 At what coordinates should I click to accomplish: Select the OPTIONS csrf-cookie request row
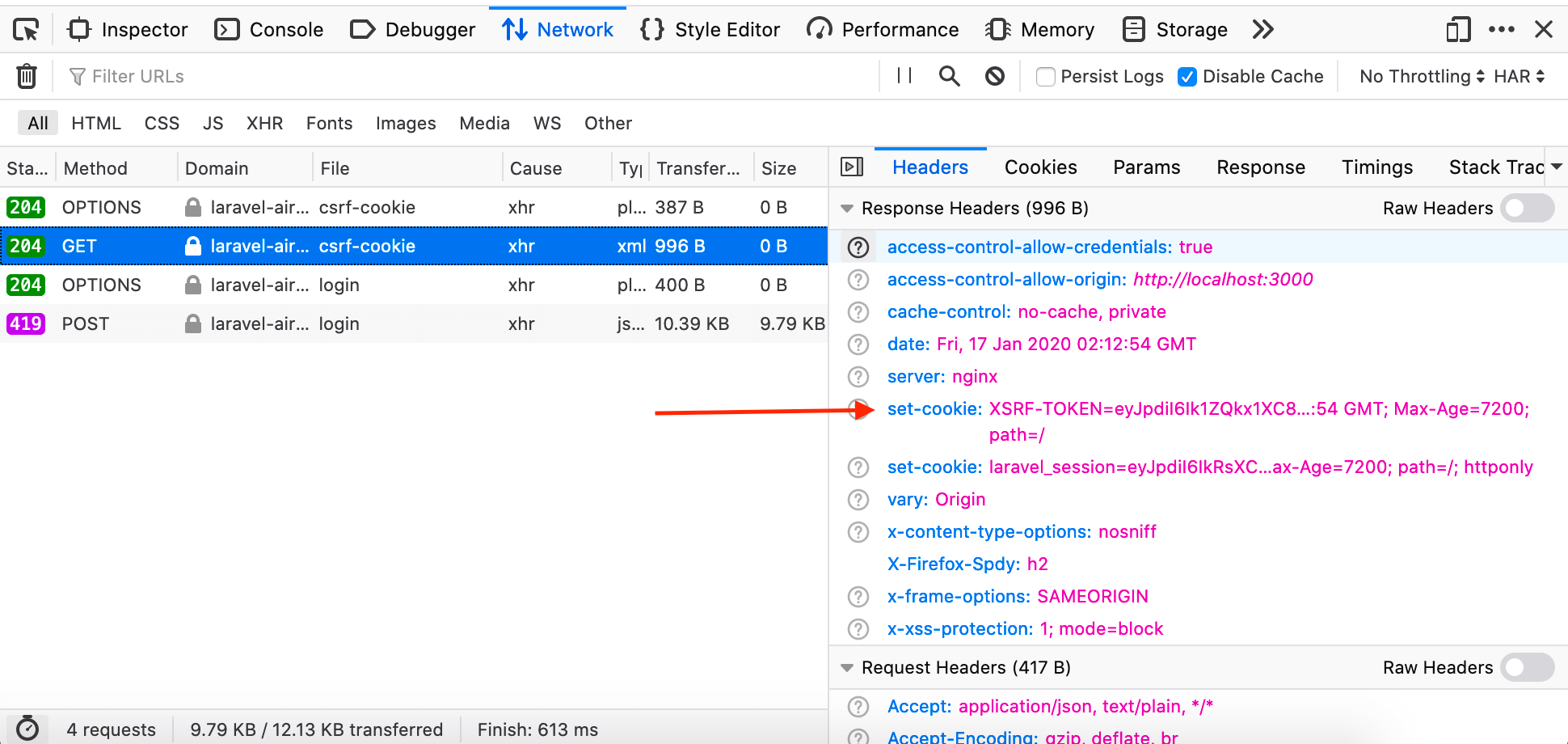414,207
